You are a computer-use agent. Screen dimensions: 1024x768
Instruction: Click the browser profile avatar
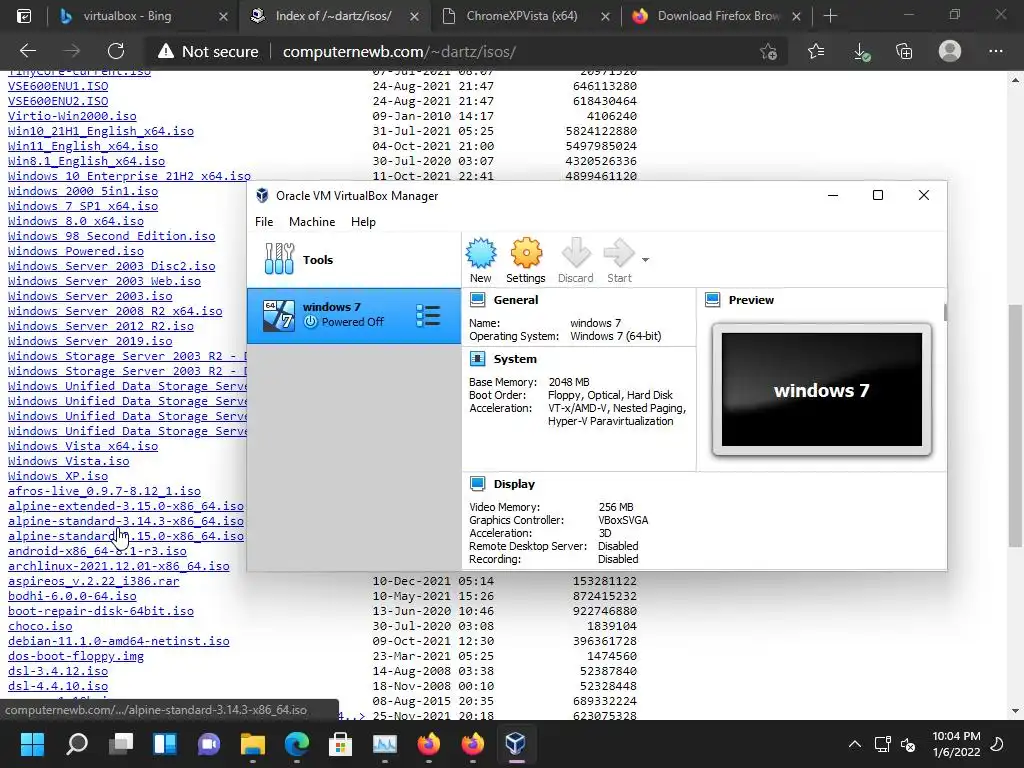(x=950, y=51)
